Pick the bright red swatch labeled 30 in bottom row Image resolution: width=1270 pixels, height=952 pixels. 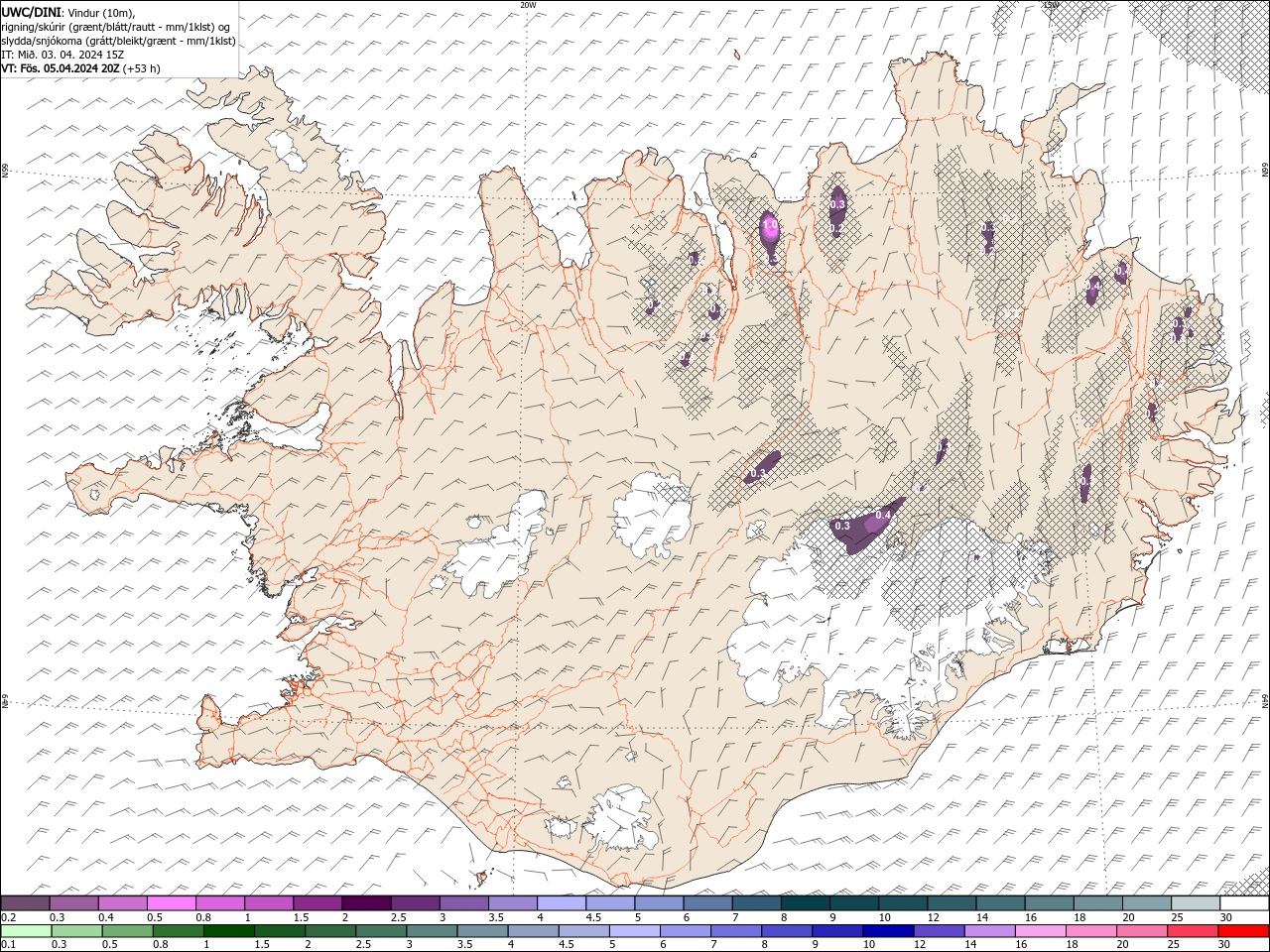coord(1243,931)
